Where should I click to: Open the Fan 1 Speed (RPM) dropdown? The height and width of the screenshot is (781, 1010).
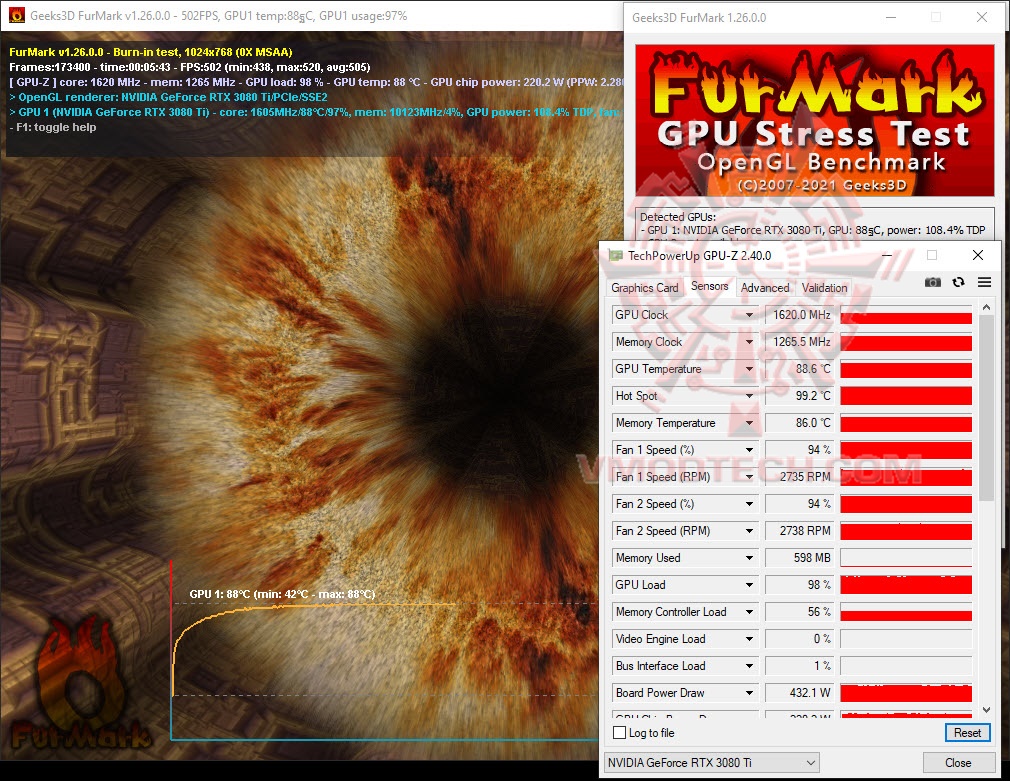pyautogui.click(x=749, y=477)
